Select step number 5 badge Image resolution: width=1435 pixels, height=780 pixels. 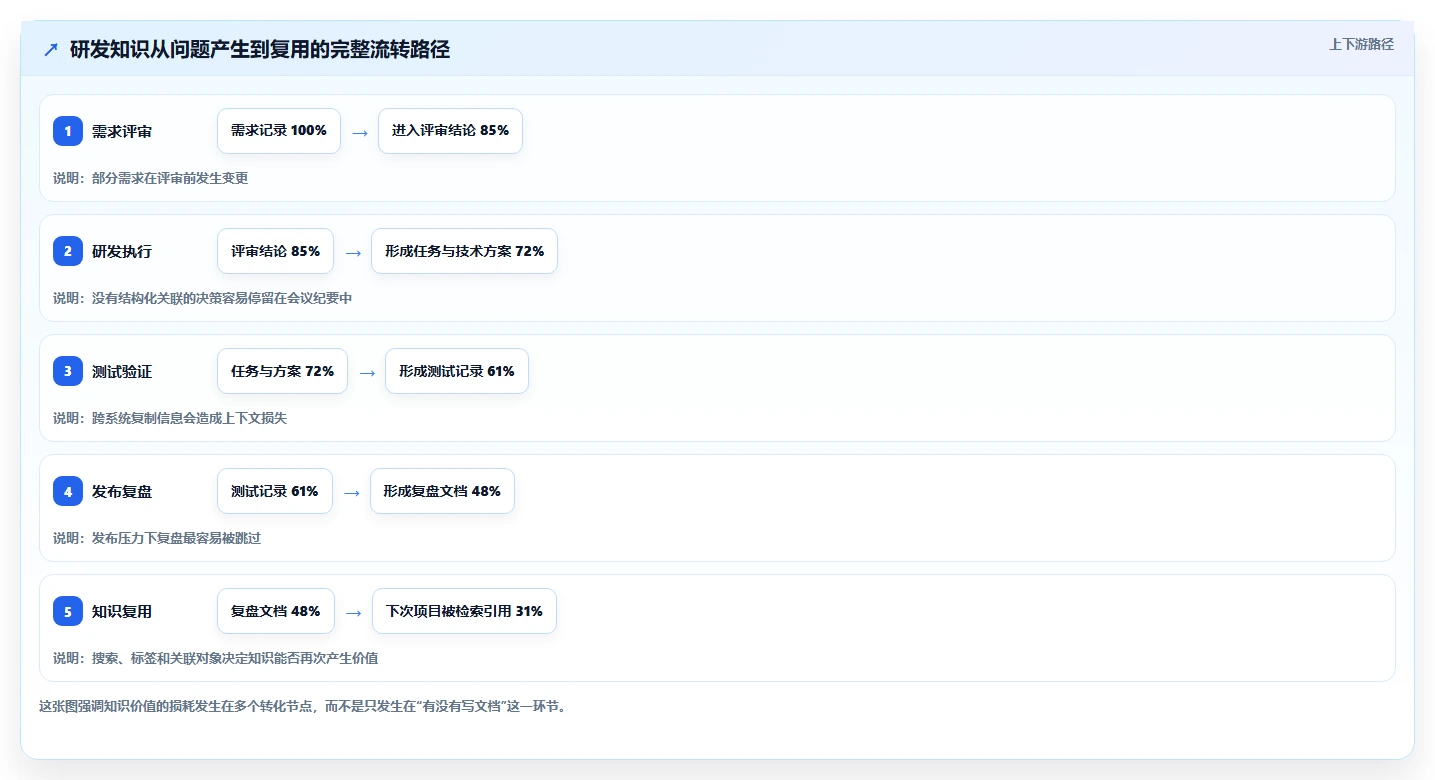pos(68,611)
